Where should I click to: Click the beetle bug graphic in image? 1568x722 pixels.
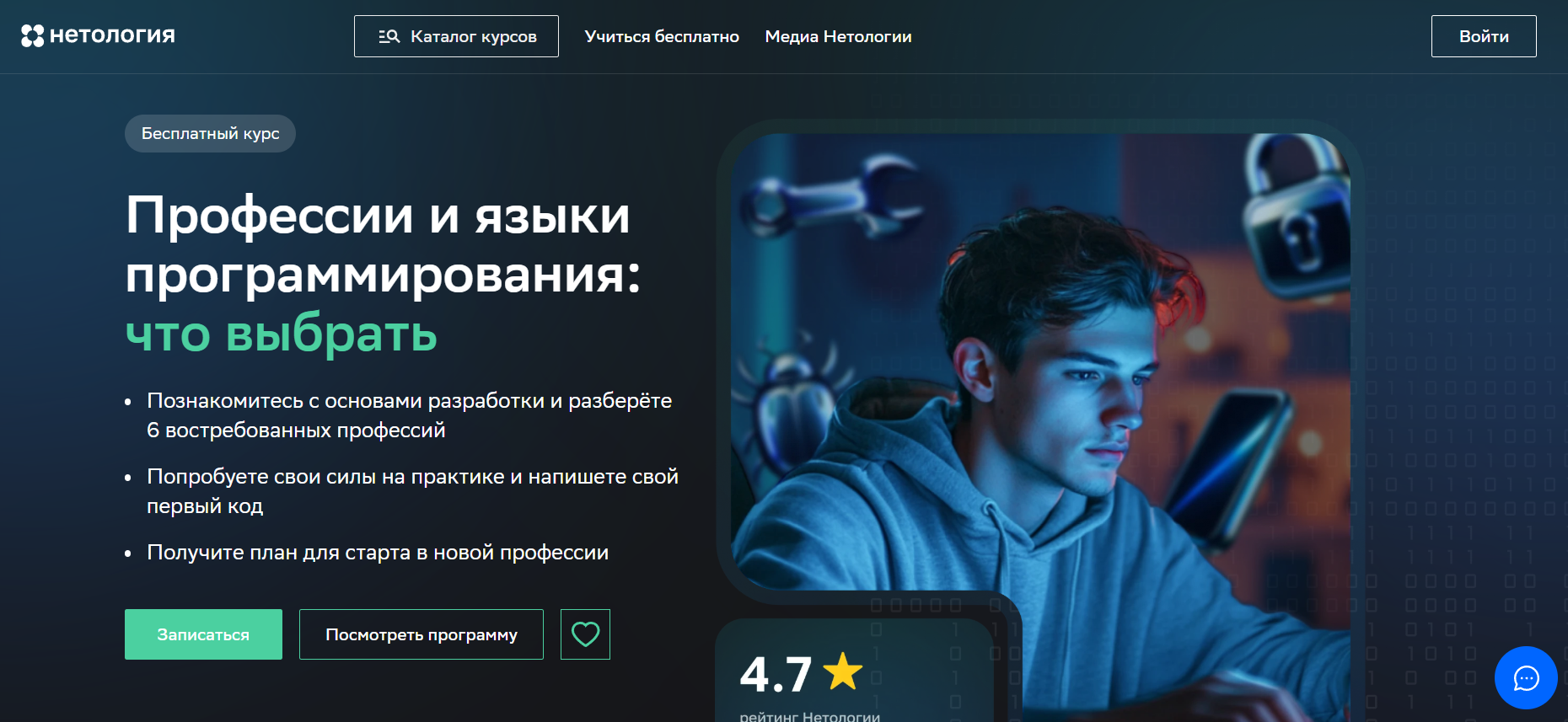[788, 396]
